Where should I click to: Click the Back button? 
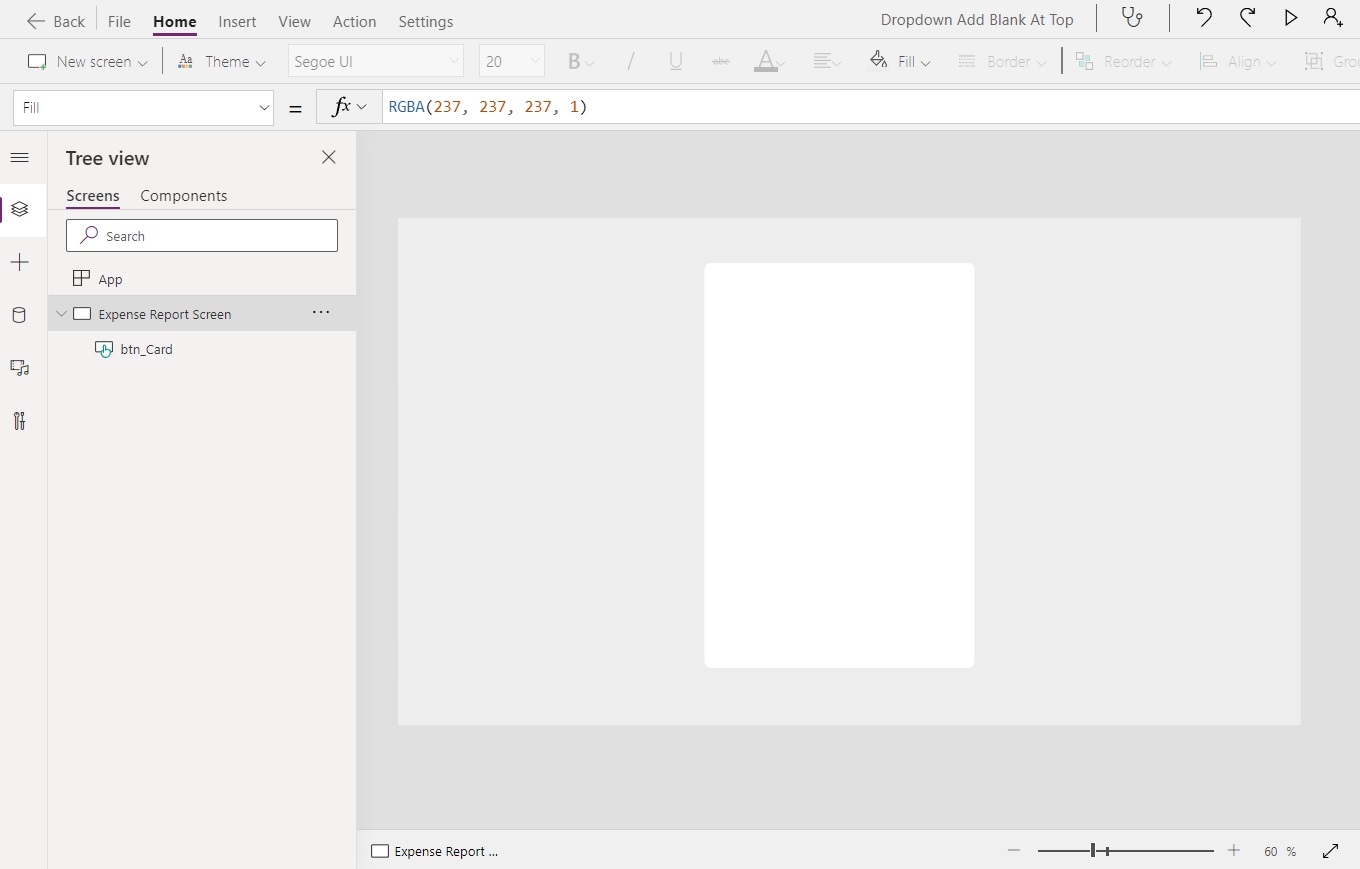[56, 21]
